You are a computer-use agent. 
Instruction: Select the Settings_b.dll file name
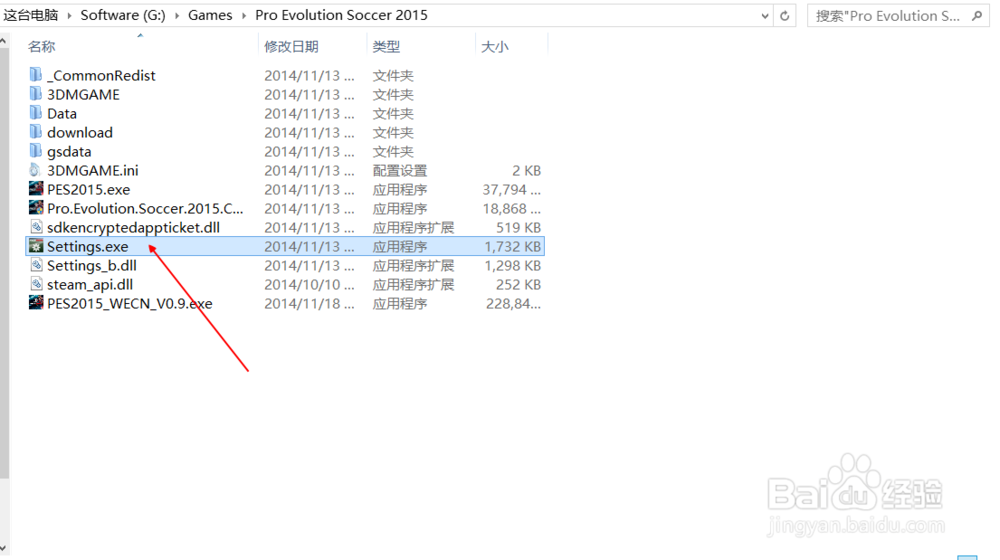tap(92, 265)
